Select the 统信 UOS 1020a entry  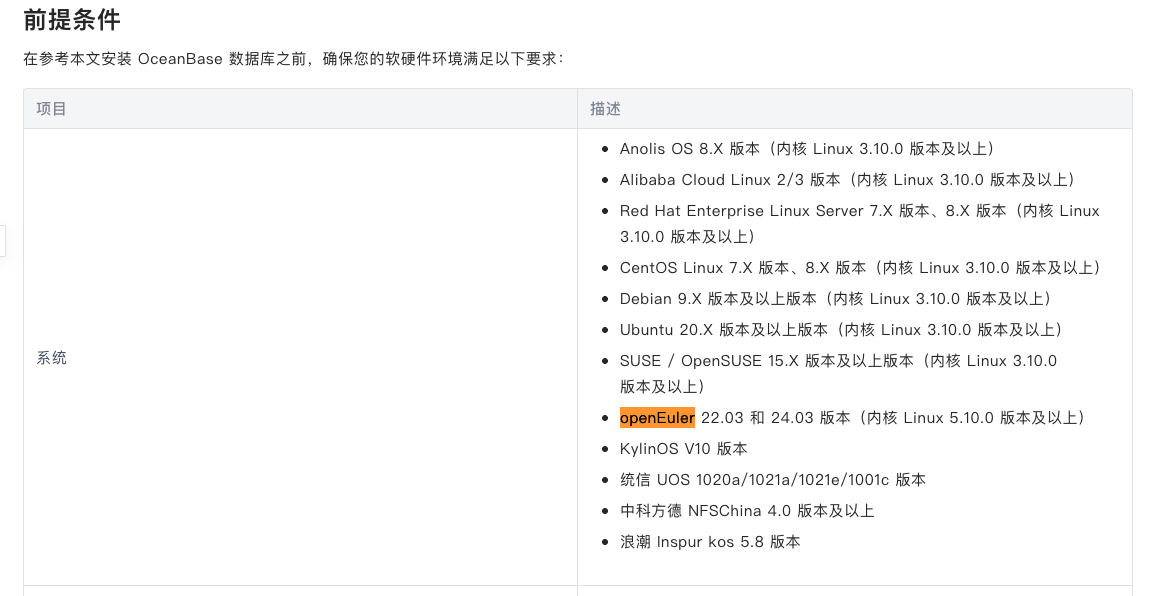coord(773,479)
